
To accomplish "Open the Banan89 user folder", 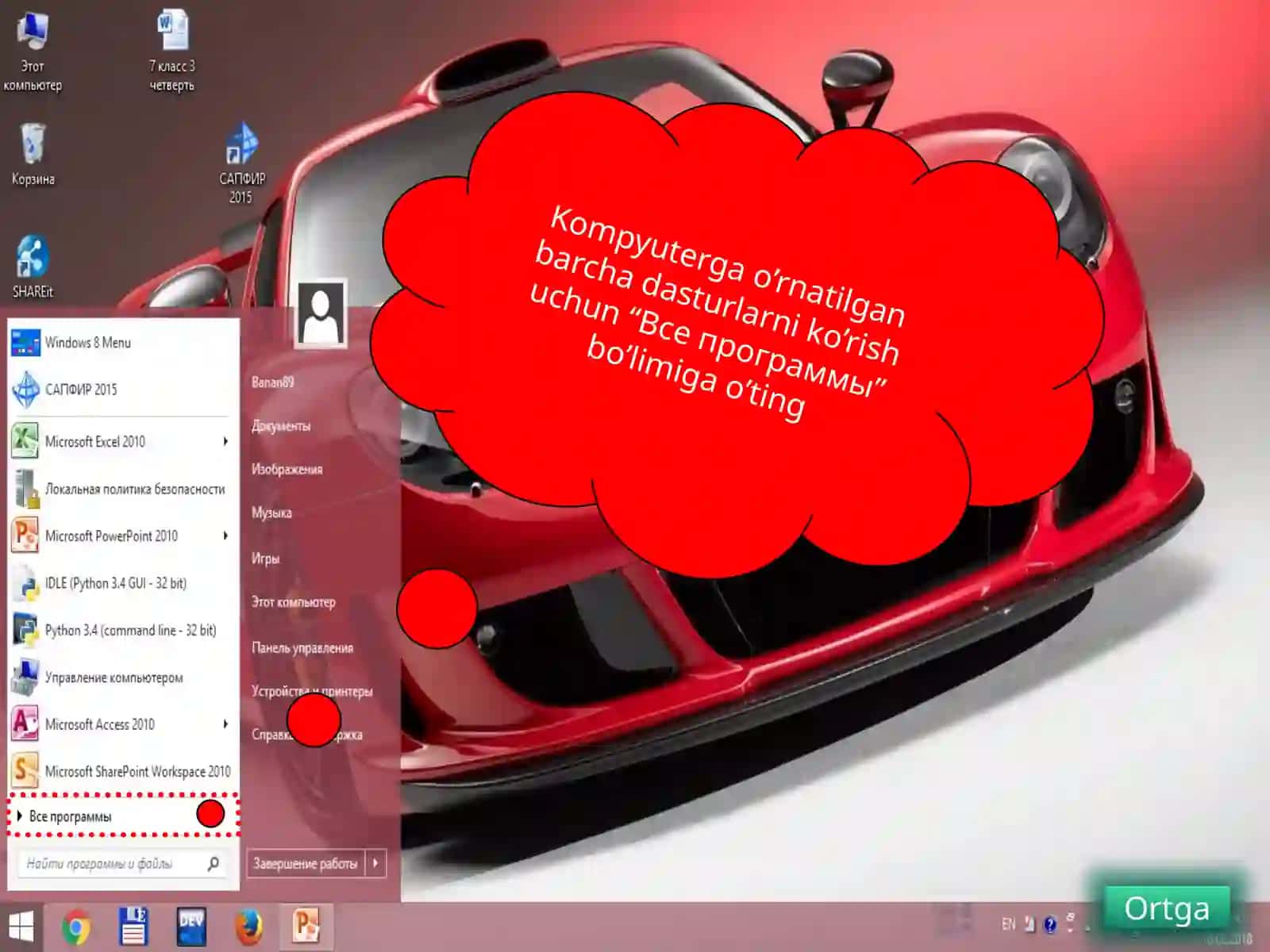I will (273, 382).
